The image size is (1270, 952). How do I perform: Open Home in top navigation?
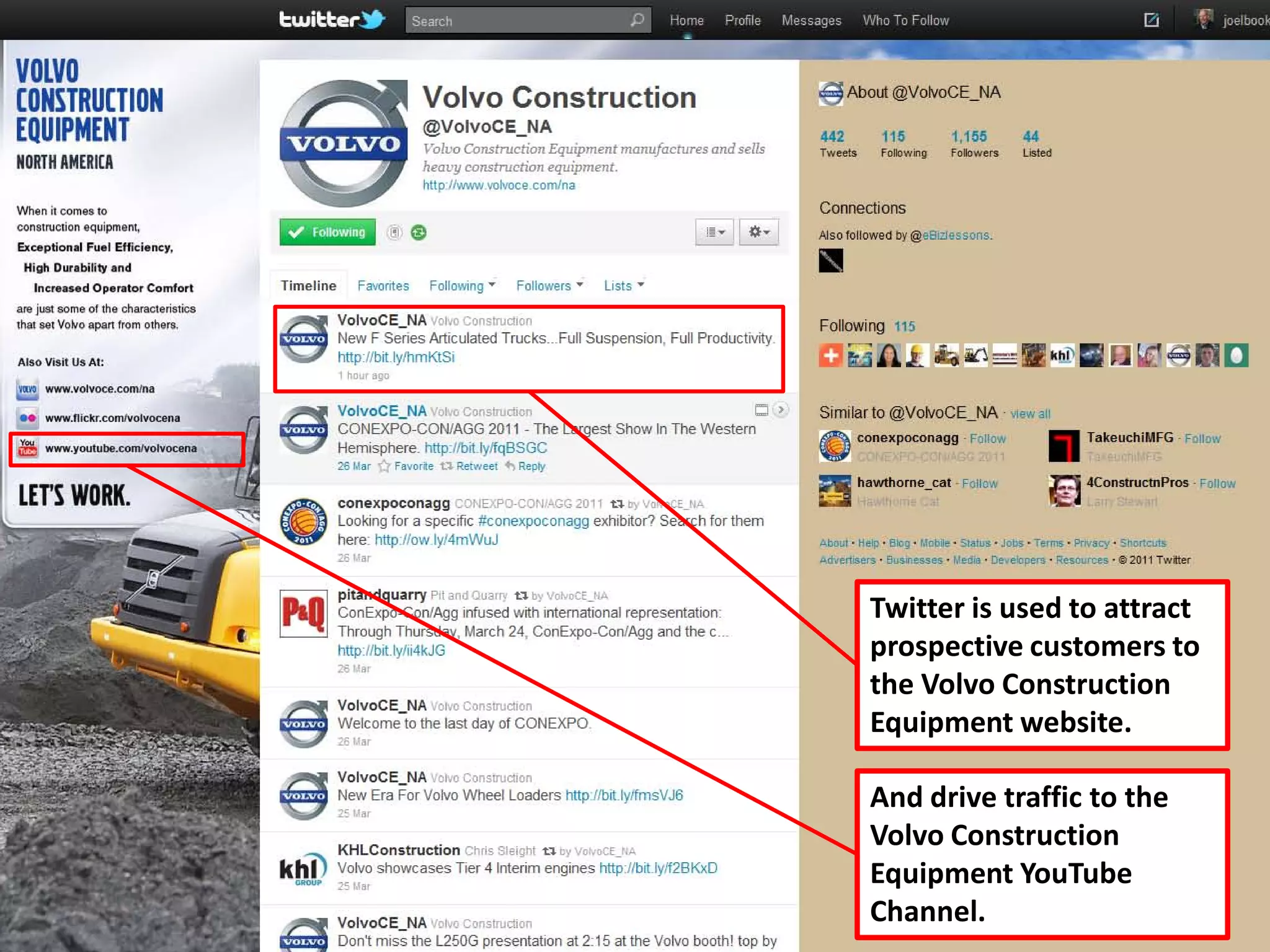[686, 20]
